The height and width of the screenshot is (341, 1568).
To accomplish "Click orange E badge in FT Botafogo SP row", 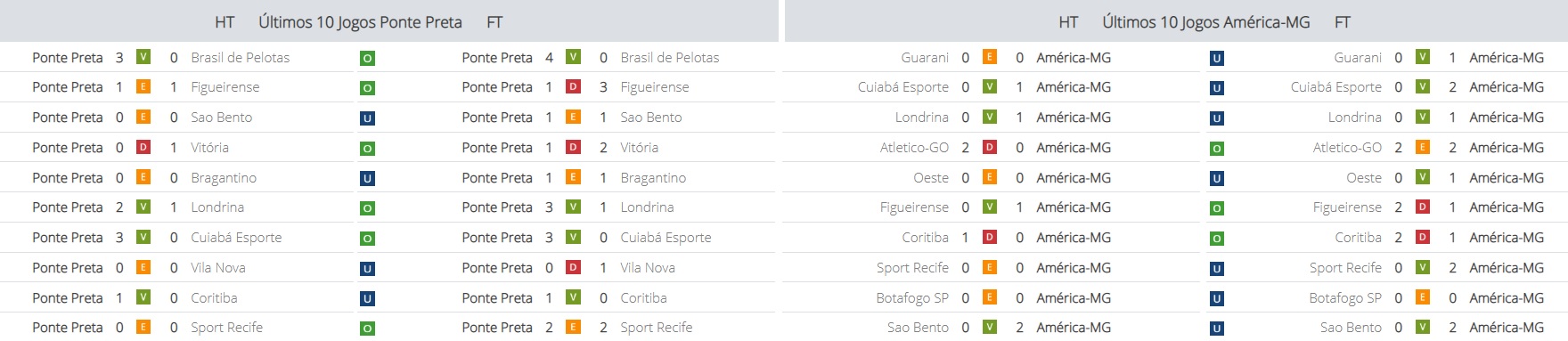I will [1423, 297].
